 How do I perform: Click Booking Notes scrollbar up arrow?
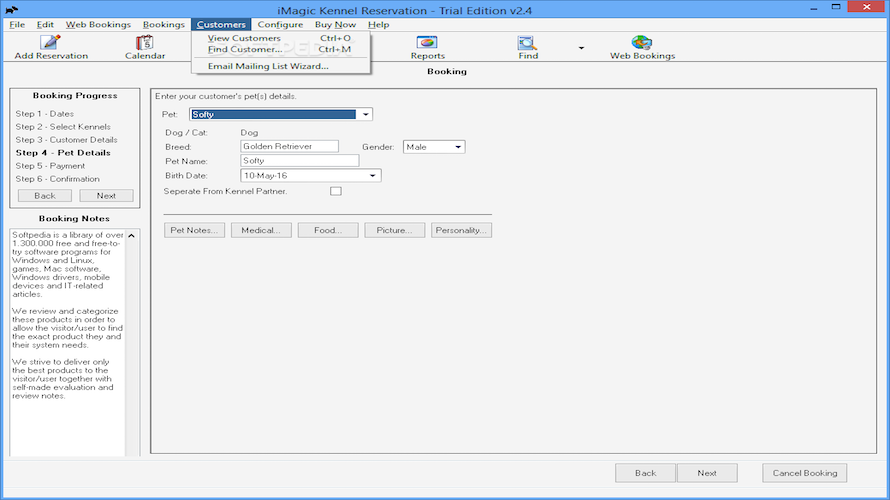[x=132, y=236]
